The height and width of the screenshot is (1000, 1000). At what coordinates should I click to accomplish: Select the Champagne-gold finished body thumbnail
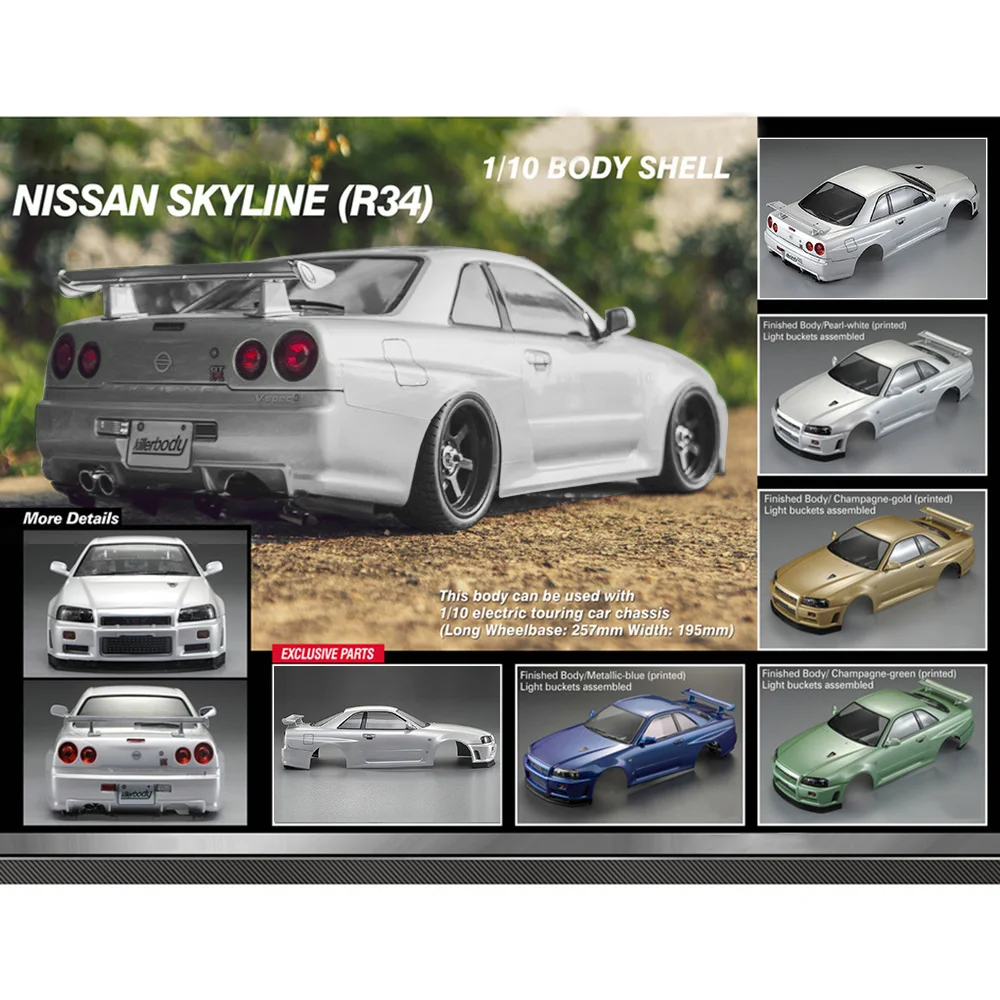pyautogui.click(x=872, y=570)
